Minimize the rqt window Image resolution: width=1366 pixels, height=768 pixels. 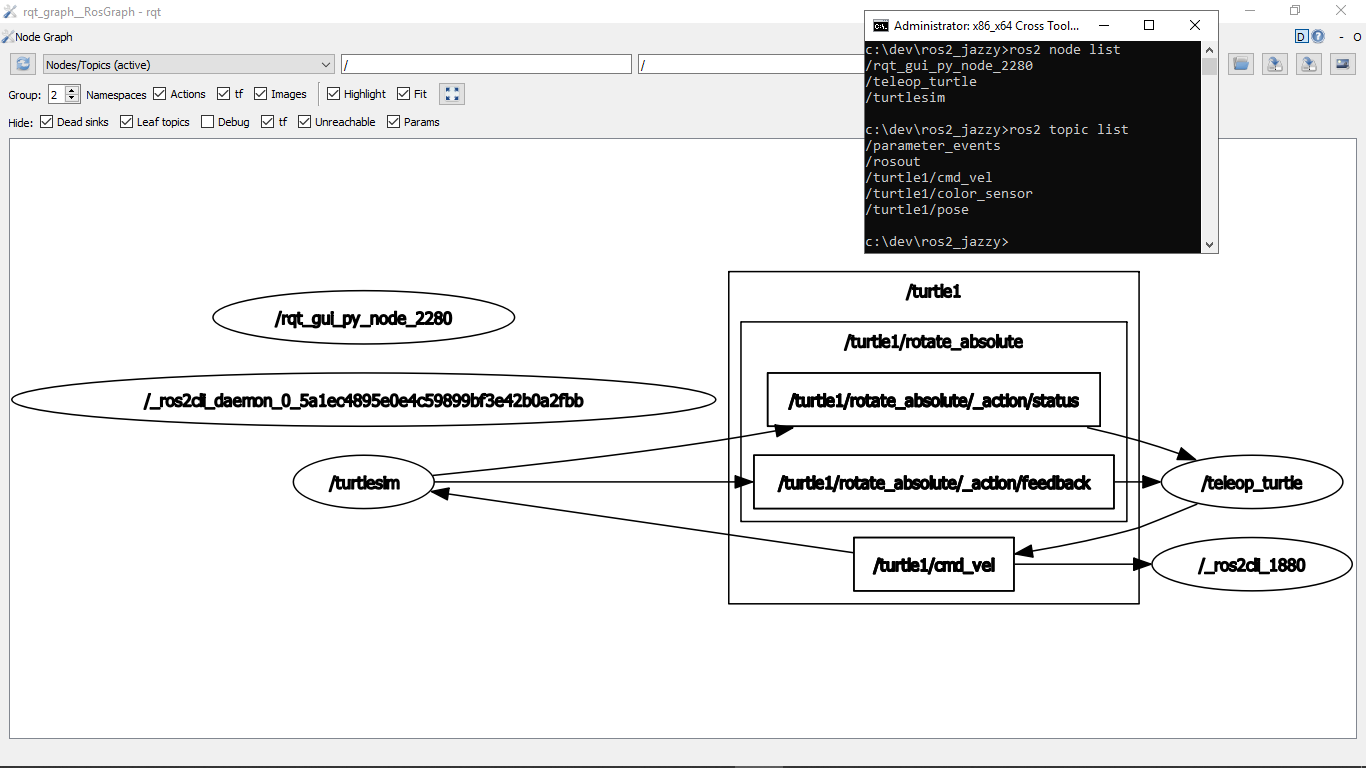tap(1250, 11)
